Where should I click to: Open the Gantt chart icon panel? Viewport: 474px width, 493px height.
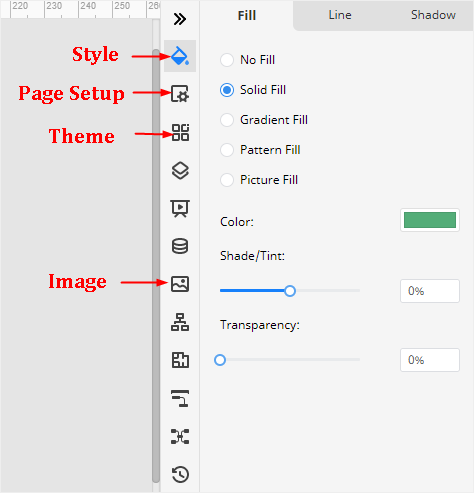[180, 398]
